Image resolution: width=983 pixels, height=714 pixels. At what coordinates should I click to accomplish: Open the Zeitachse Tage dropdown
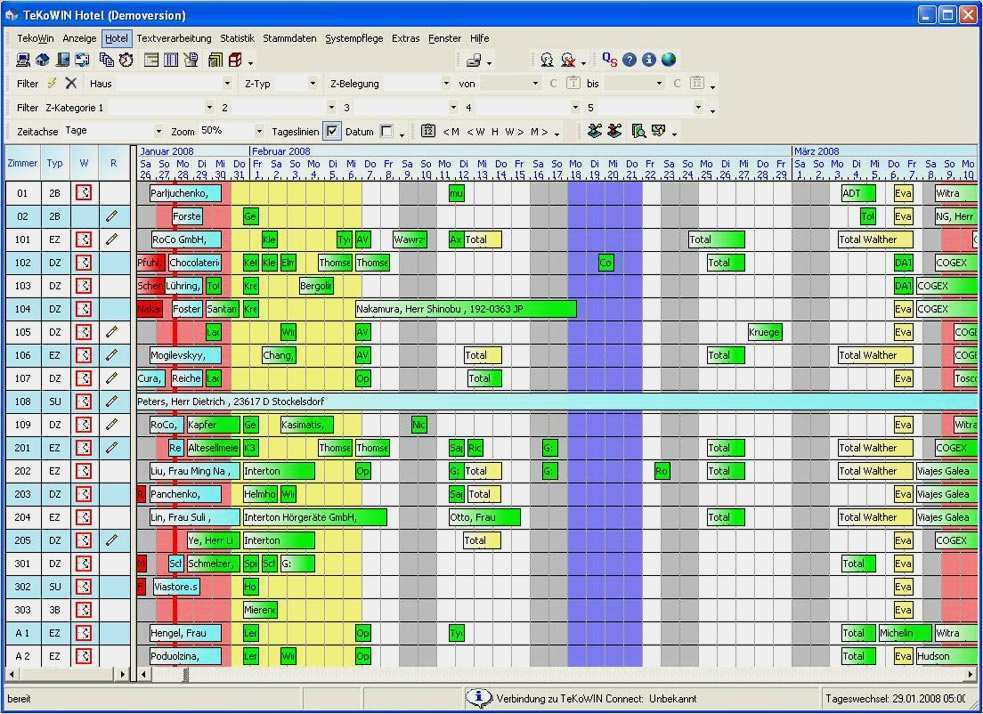coord(158,131)
